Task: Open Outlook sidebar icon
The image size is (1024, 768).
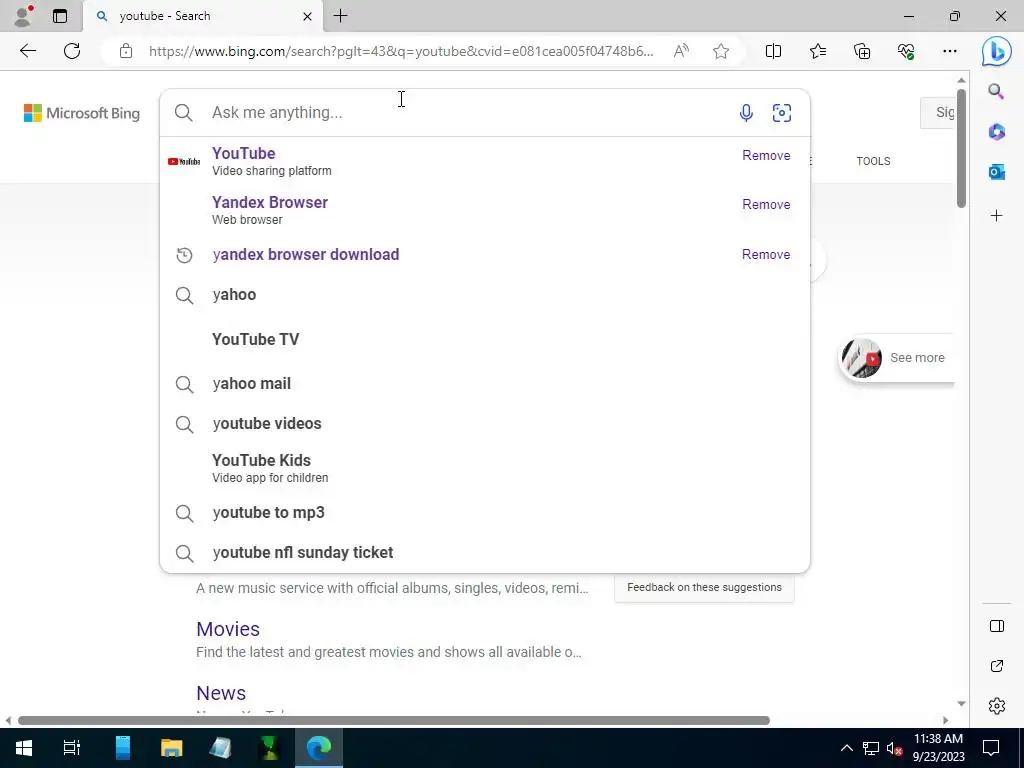Action: [x=996, y=172]
